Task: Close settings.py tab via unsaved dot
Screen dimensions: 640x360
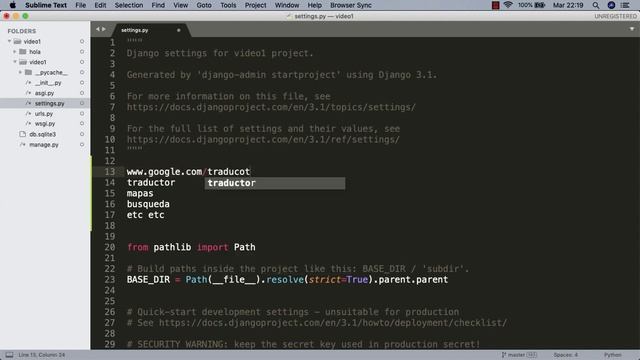Action: pos(178,30)
